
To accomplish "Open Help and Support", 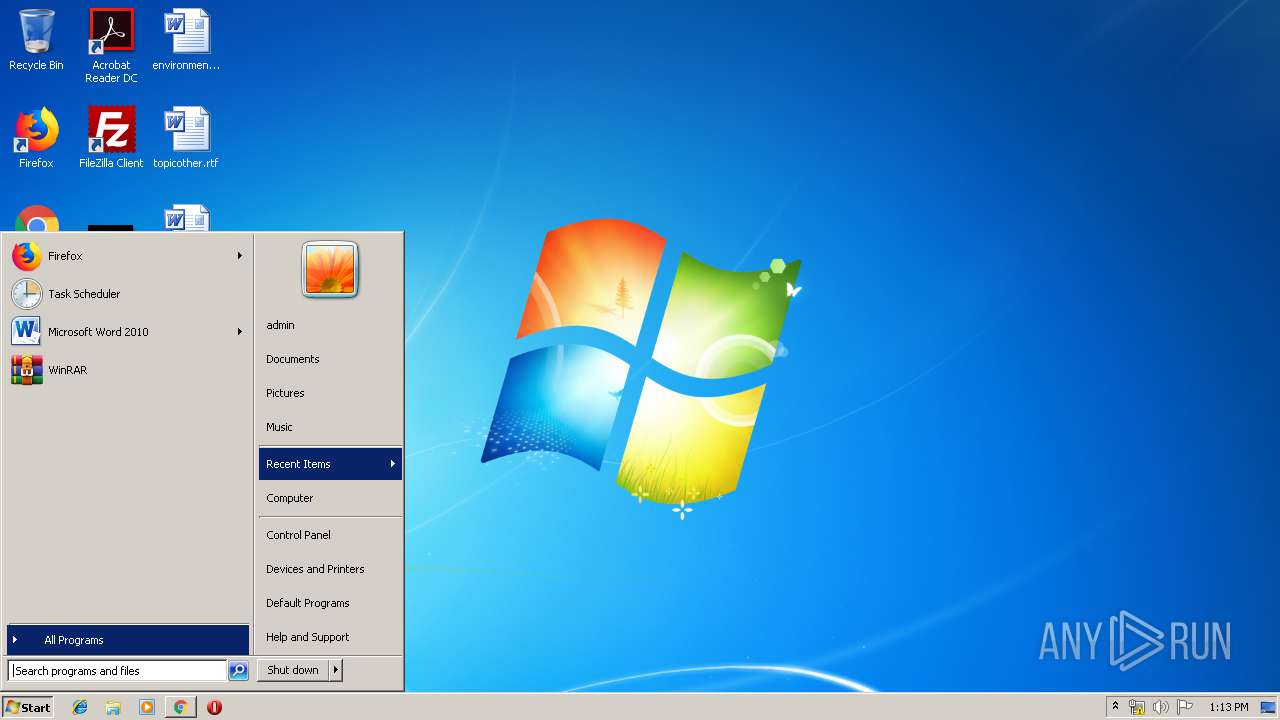I will 330,637.
